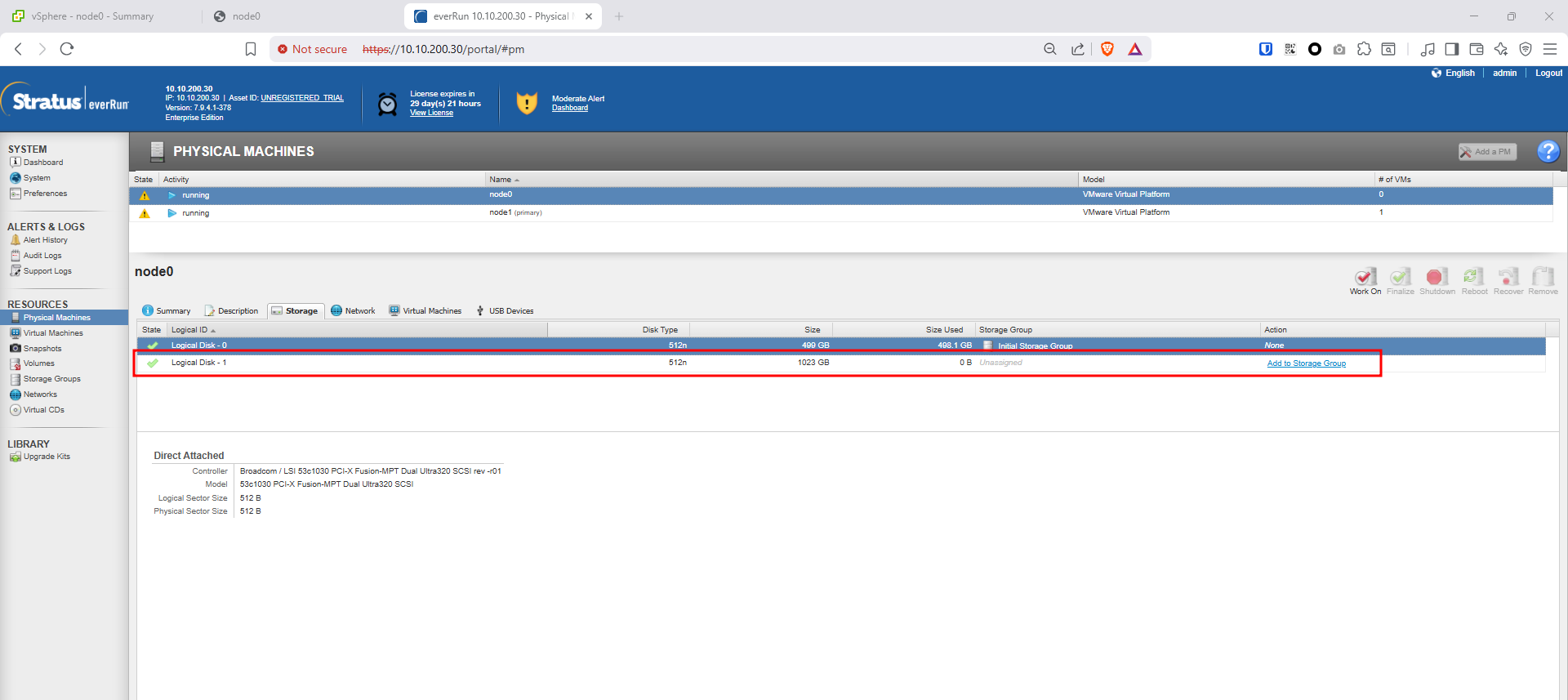The image size is (1568, 700).
Task: Switch to the Summary tab
Action: (x=167, y=311)
